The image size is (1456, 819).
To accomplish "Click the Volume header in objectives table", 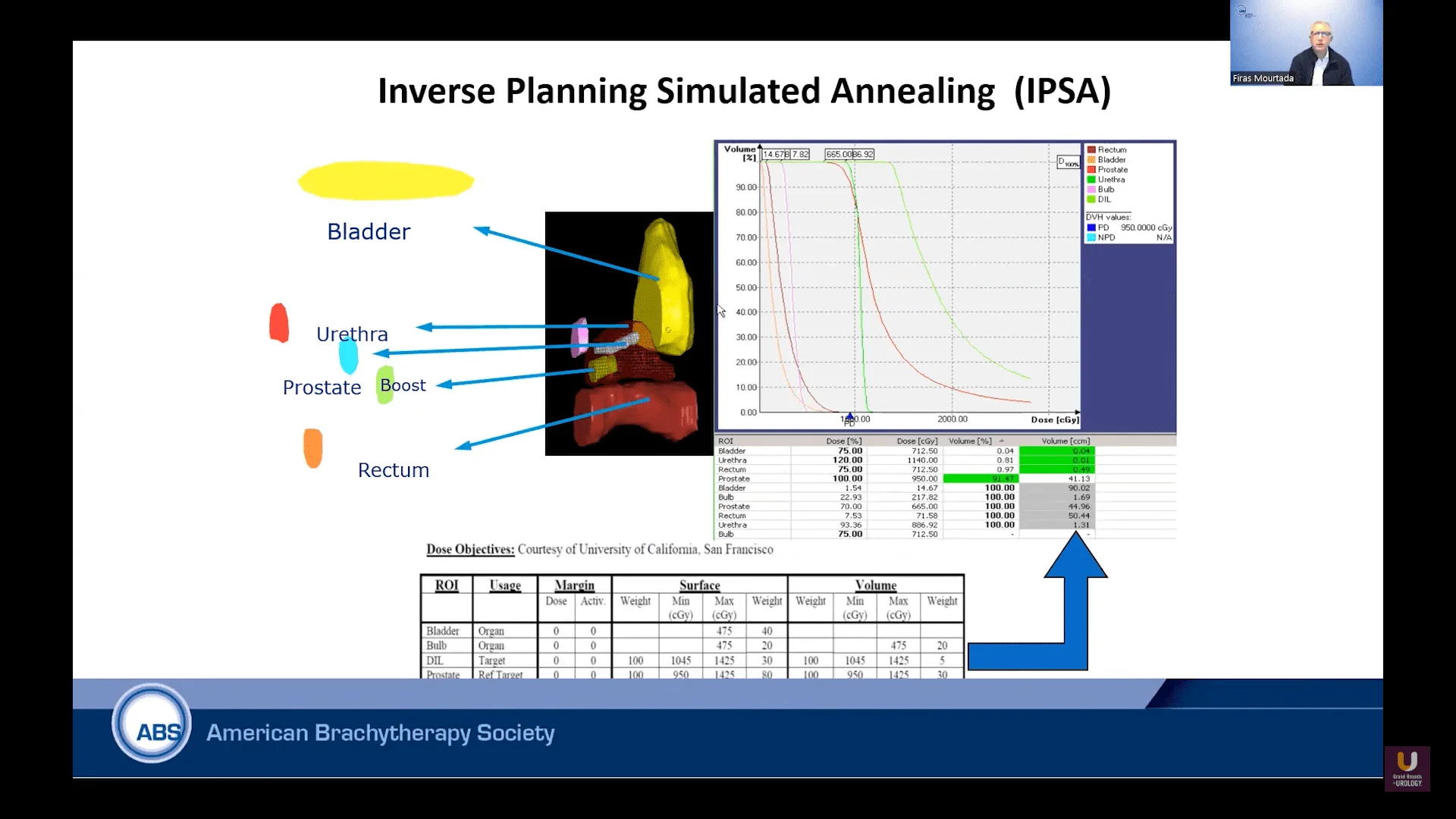I will coord(876,585).
